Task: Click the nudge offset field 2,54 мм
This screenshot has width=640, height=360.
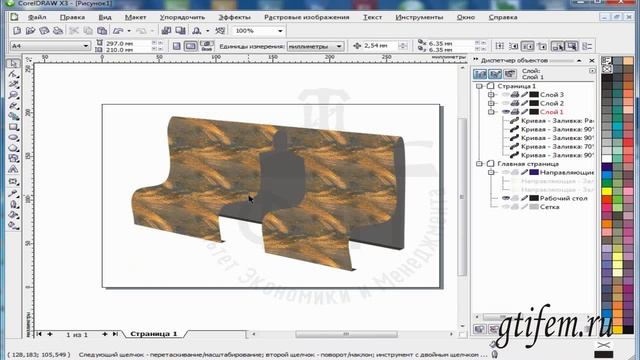Action: point(380,46)
